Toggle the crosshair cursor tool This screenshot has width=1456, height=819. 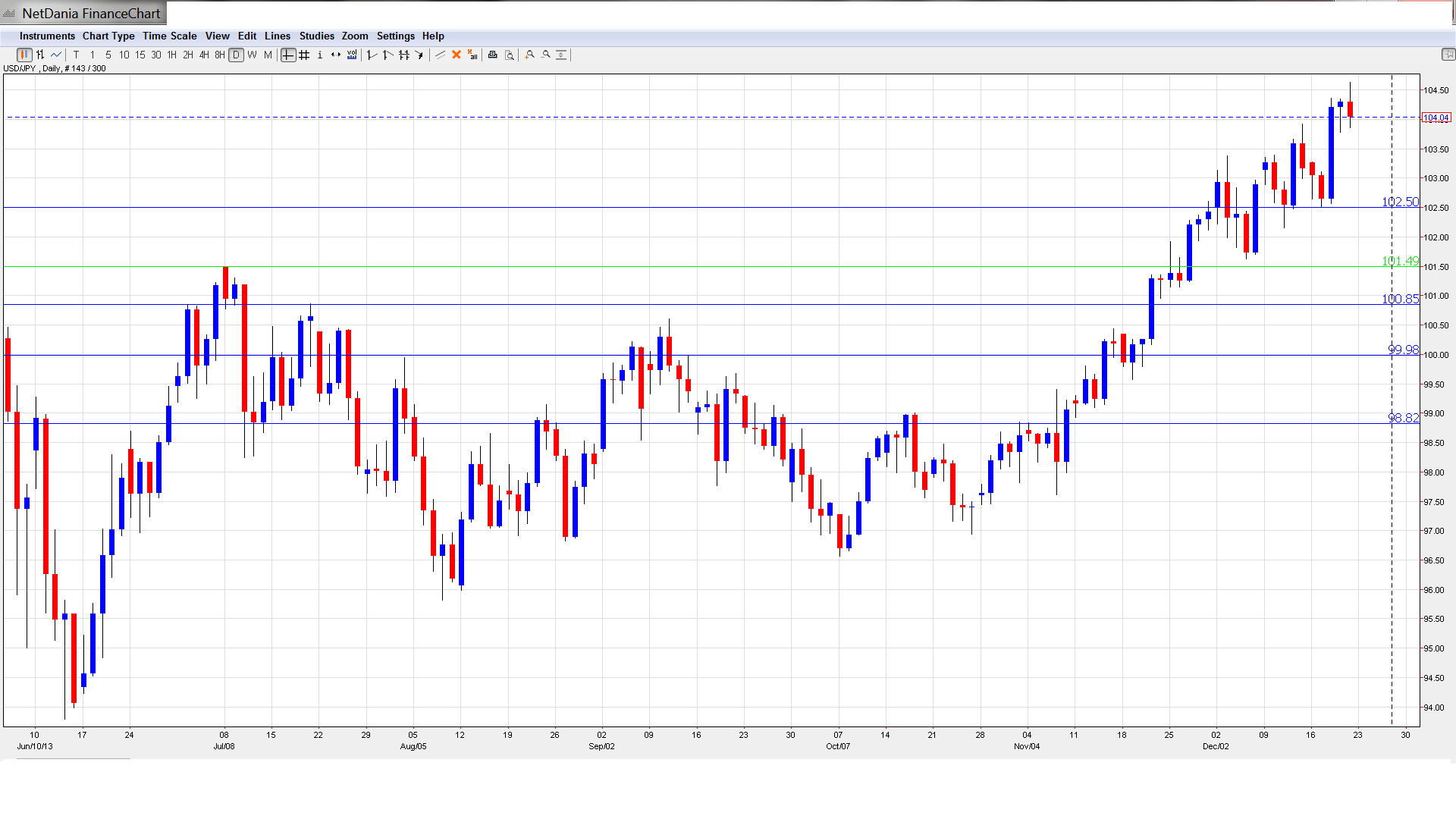288,55
